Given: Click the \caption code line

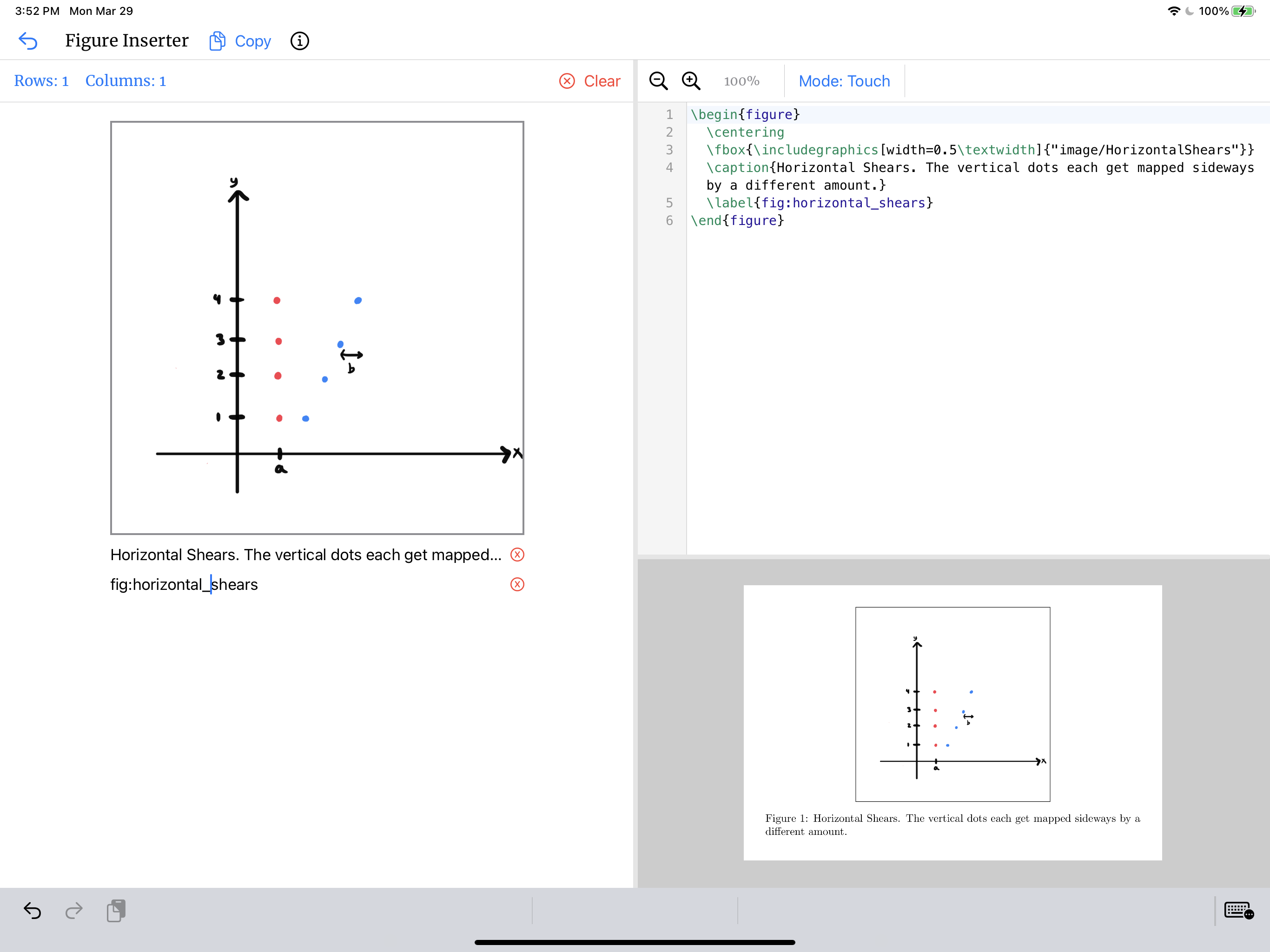Looking at the screenshot, I should [x=979, y=176].
